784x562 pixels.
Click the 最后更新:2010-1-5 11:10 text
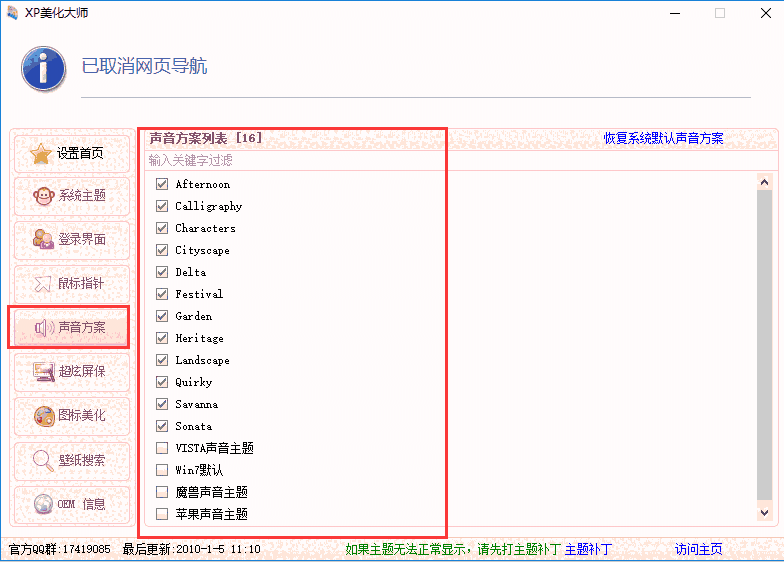point(192,550)
